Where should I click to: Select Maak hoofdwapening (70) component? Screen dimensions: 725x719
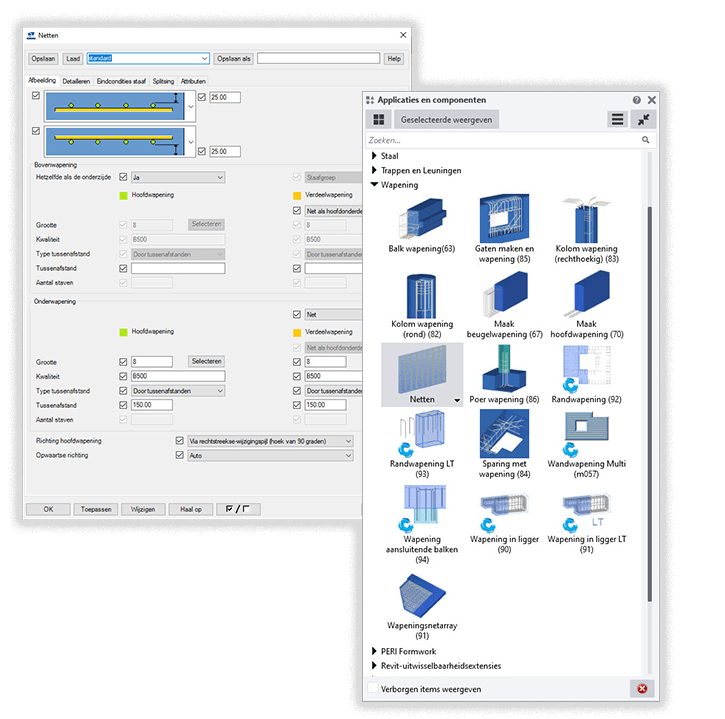point(586,305)
